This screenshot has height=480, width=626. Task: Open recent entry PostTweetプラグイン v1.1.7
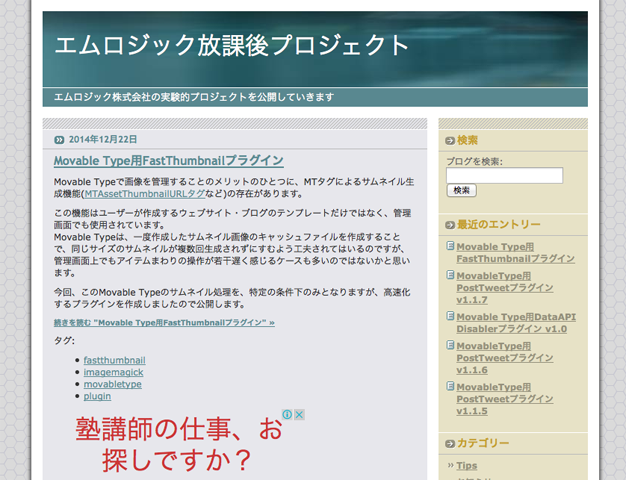(505, 288)
